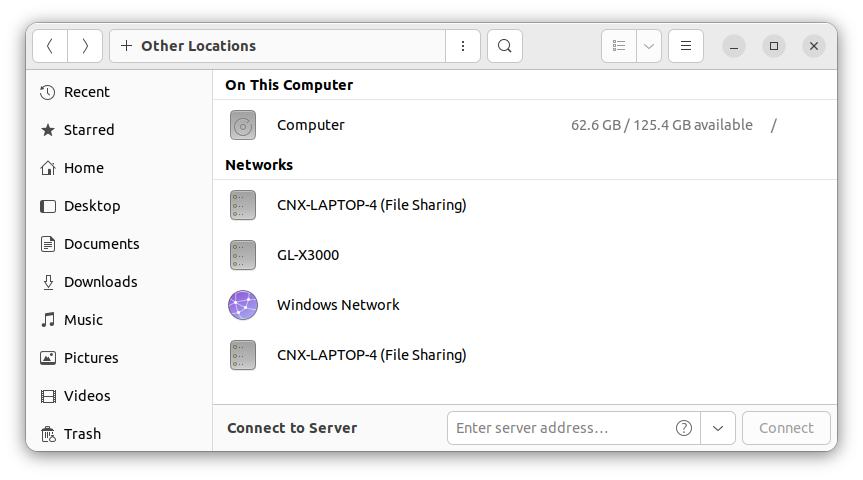Go back with the left arrow button
Viewport: 863px width, 480px height.
50,46
